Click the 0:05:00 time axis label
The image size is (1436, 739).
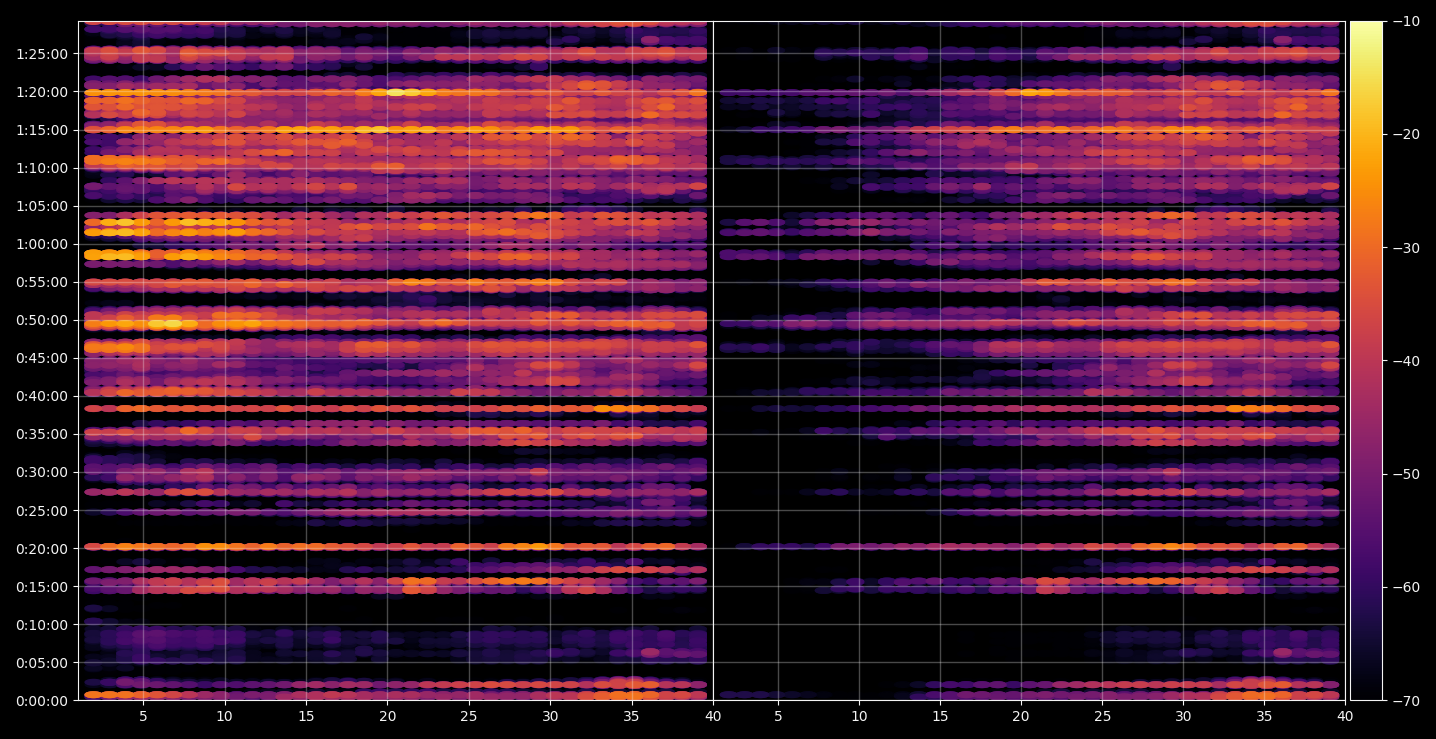click(x=42, y=663)
